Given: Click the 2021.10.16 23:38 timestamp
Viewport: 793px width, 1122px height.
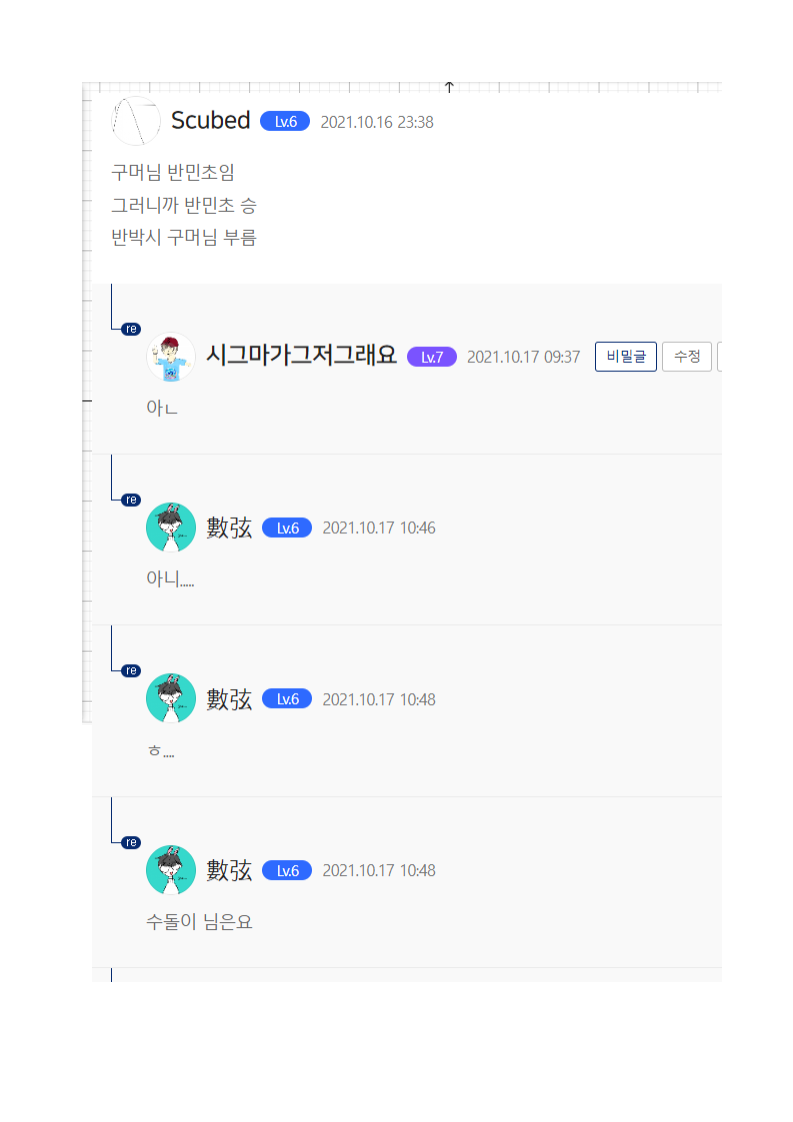Looking at the screenshot, I should click(x=377, y=122).
